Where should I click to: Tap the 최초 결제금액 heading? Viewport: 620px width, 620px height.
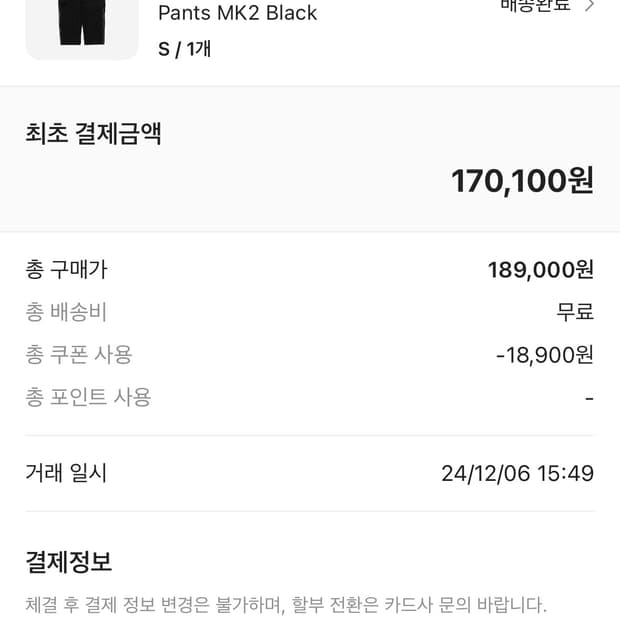click(x=93, y=134)
